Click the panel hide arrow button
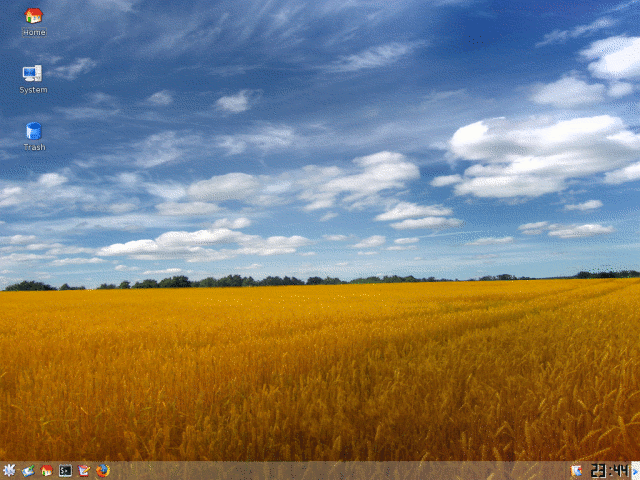This screenshot has height=480, width=640. pos(636,471)
